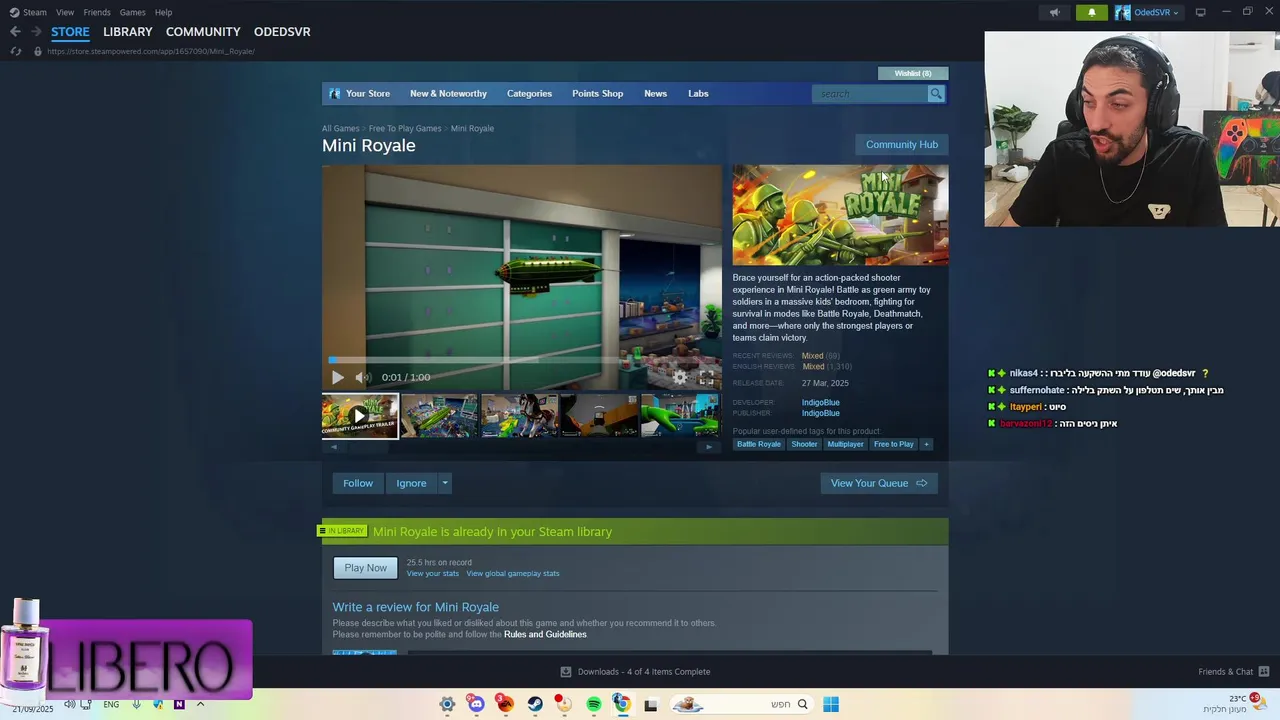Open the Downloads status bar
The image size is (1280, 720).
635,672
